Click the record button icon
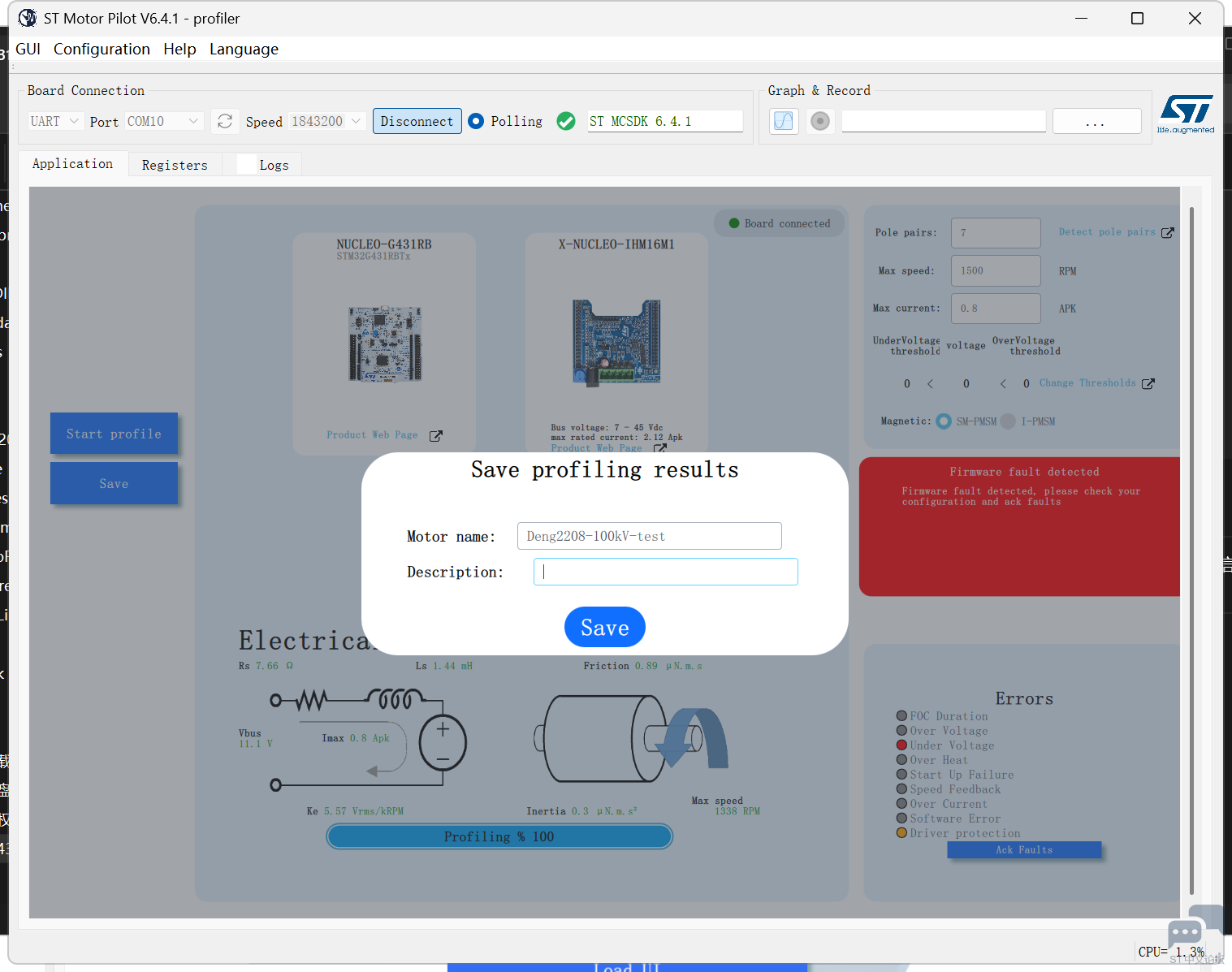This screenshot has width=1232, height=972. tap(820, 121)
